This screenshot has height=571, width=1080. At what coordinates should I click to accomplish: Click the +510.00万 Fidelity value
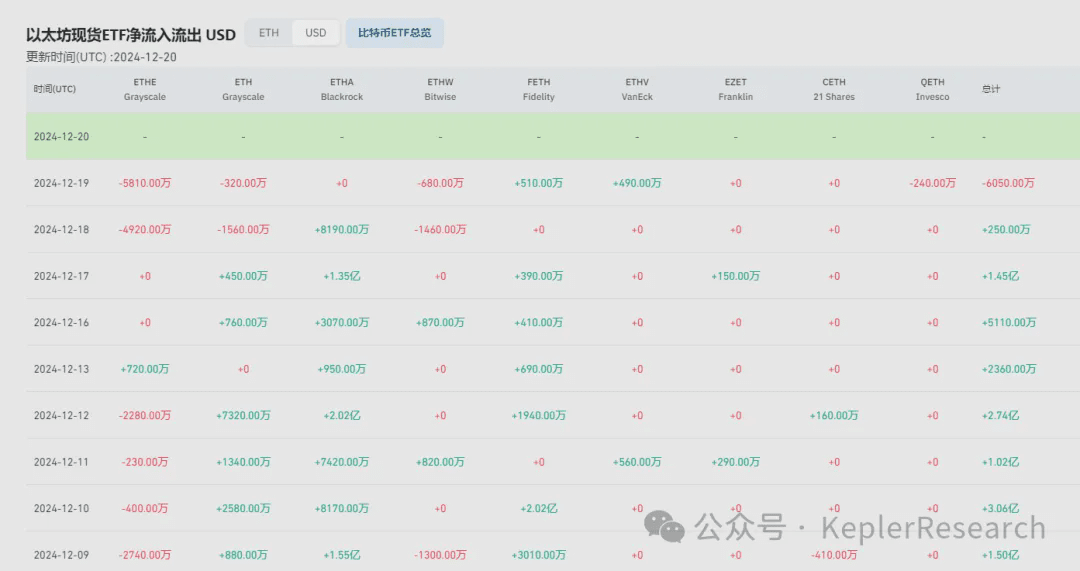[x=539, y=183]
